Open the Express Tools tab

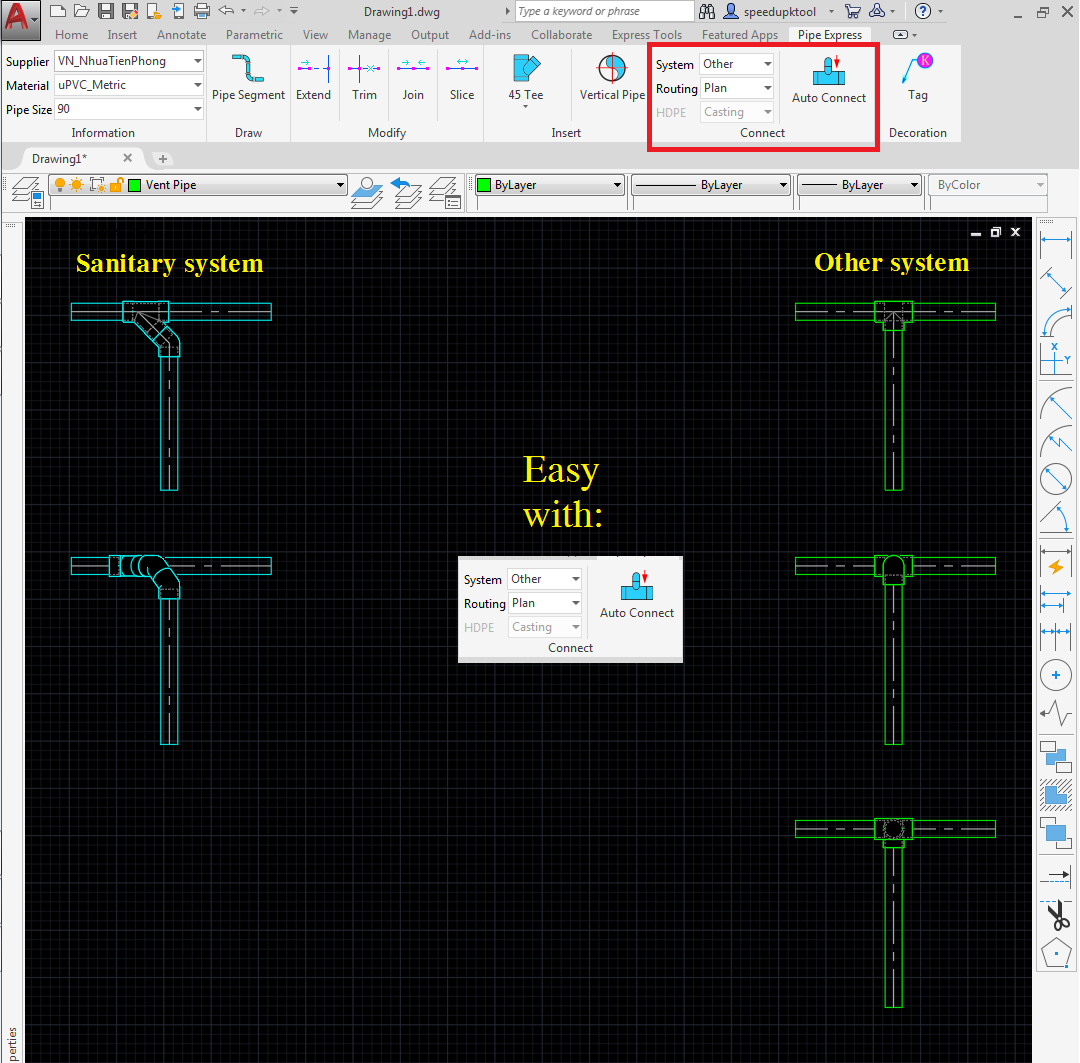[647, 34]
